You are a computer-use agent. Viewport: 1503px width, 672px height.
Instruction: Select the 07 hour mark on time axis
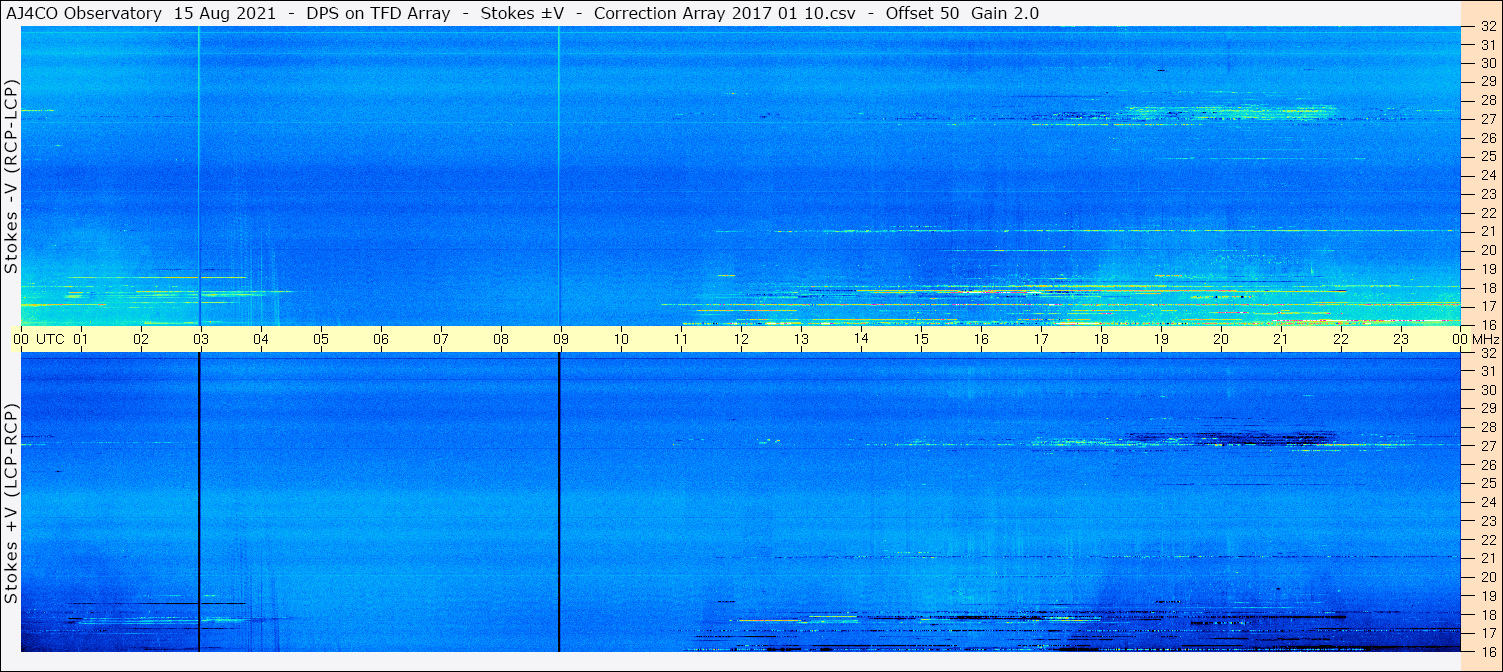click(441, 339)
